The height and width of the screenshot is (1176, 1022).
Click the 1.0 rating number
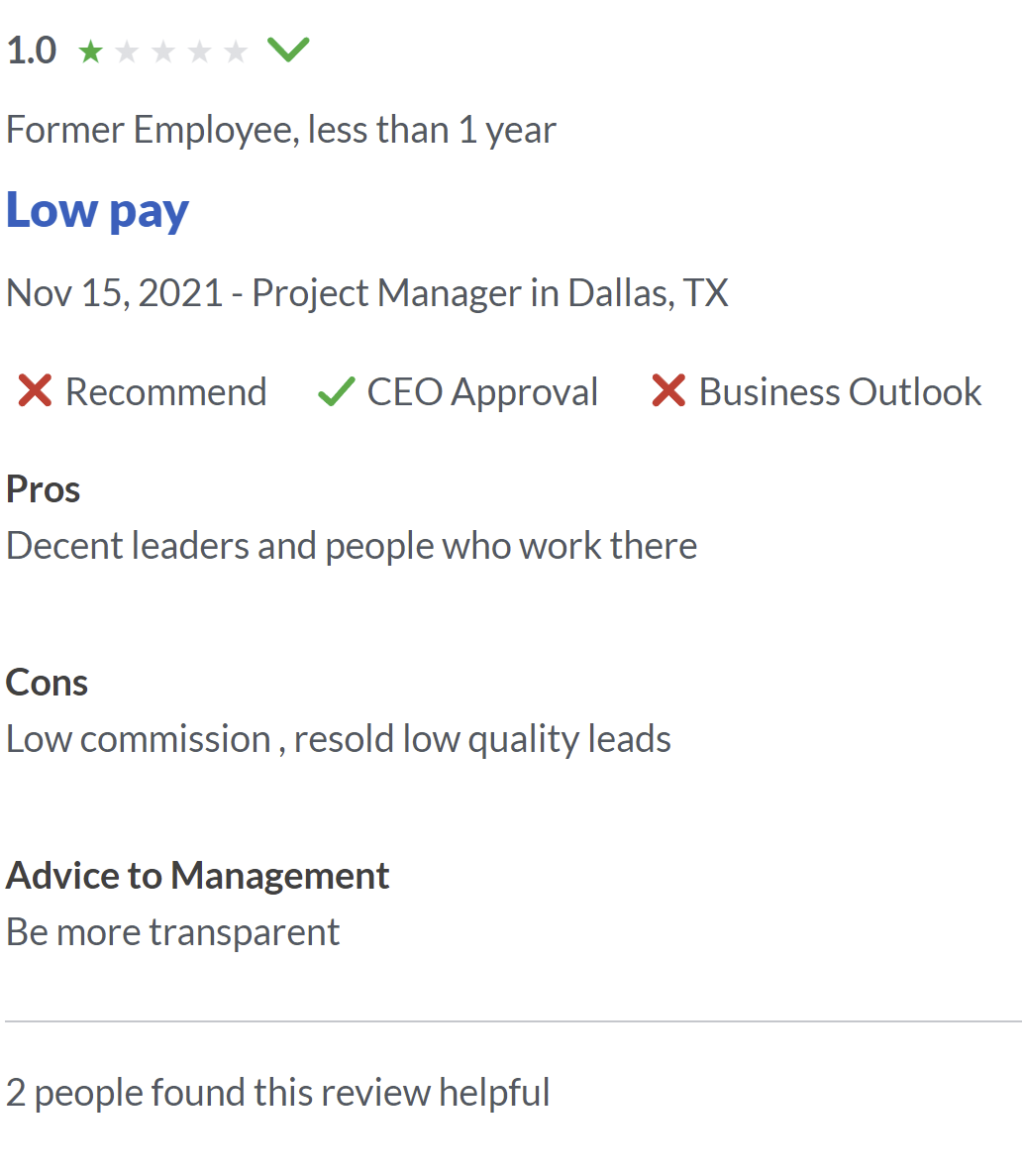pos(32,51)
